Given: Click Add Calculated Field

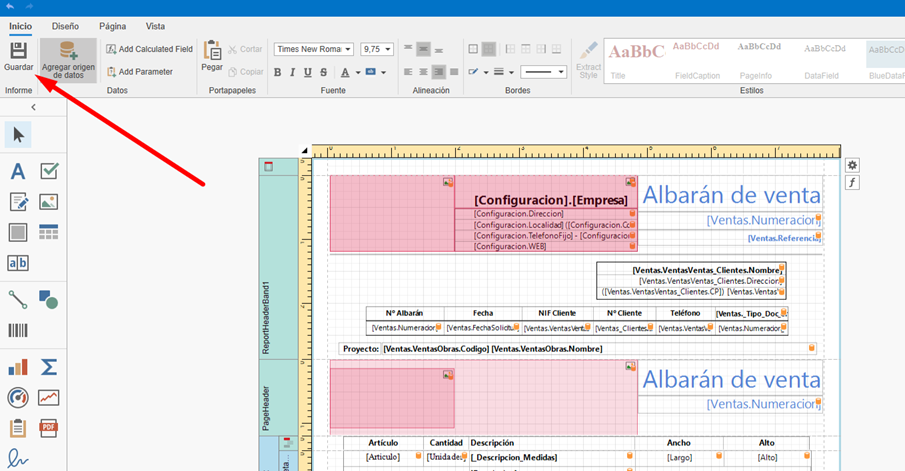Looking at the screenshot, I should coord(149,49).
